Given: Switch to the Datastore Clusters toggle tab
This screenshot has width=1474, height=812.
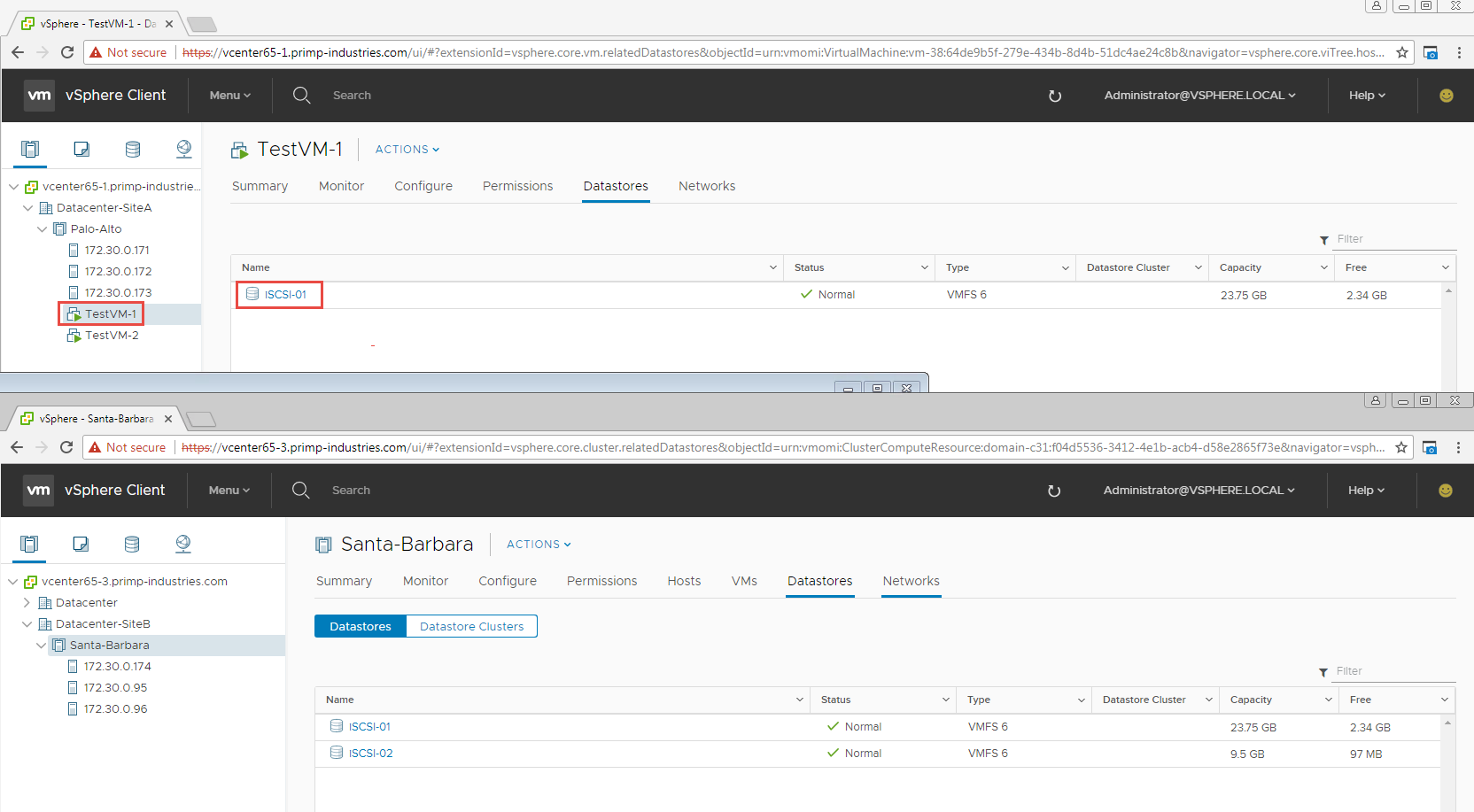Looking at the screenshot, I should (470, 626).
